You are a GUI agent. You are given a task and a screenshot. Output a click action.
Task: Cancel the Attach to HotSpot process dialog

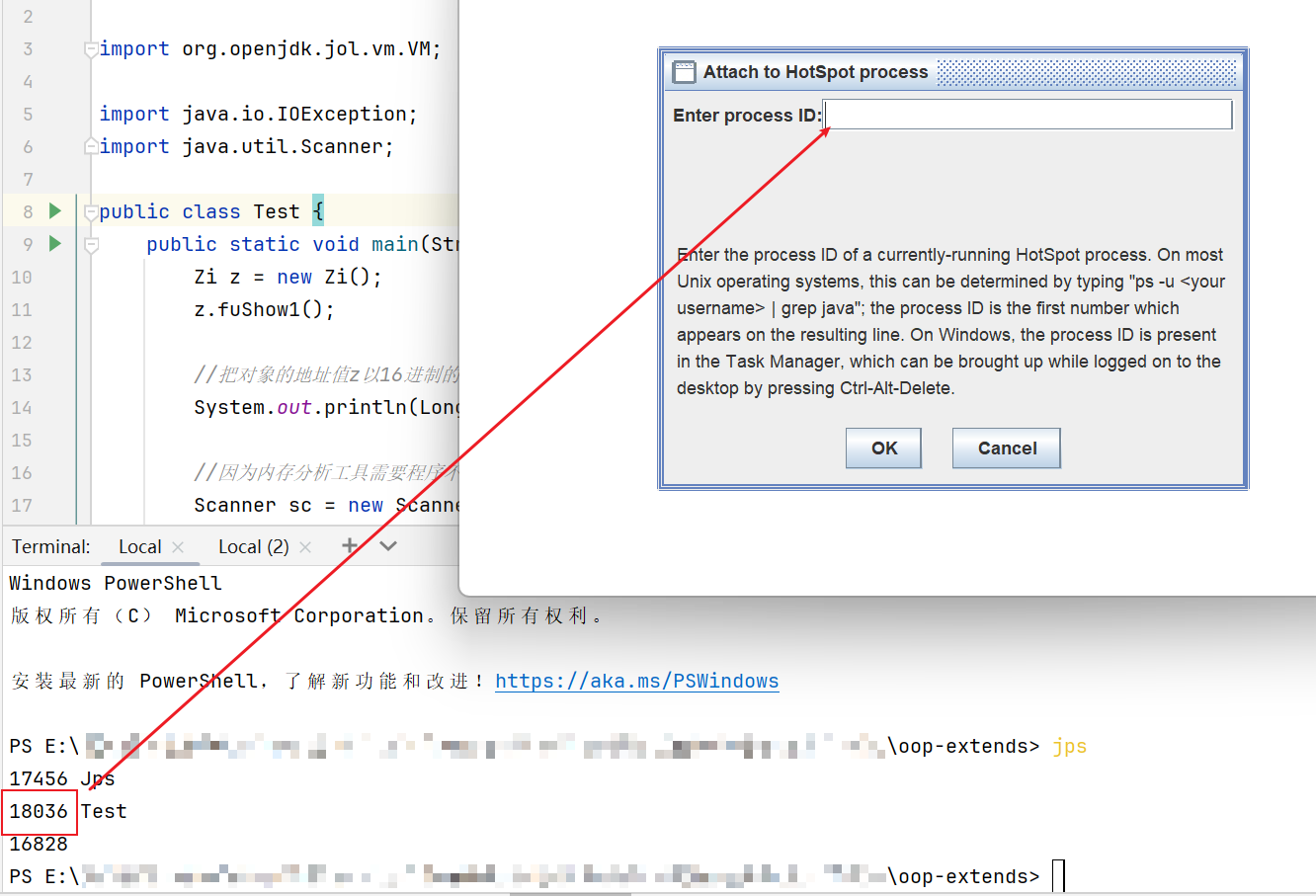1007,448
